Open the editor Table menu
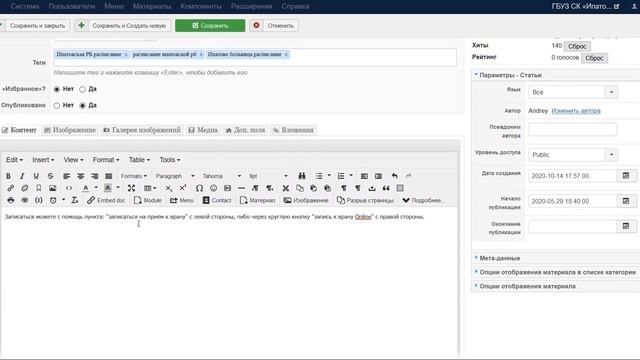 tap(139, 160)
